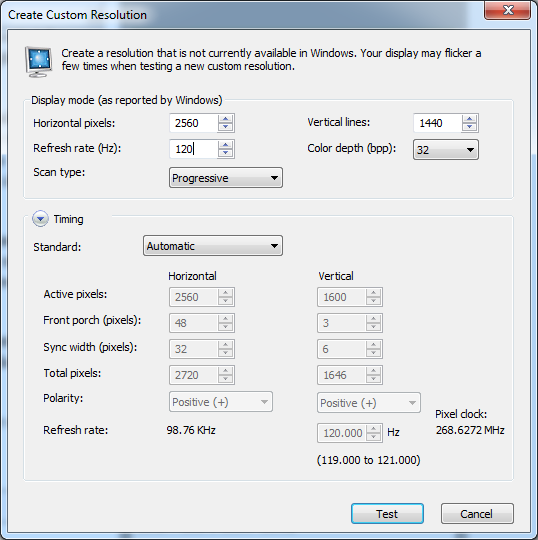The width and height of the screenshot is (538, 540).
Task: Open the horizontal Polarity Positive dropdown
Action: (x=221, y=402)
